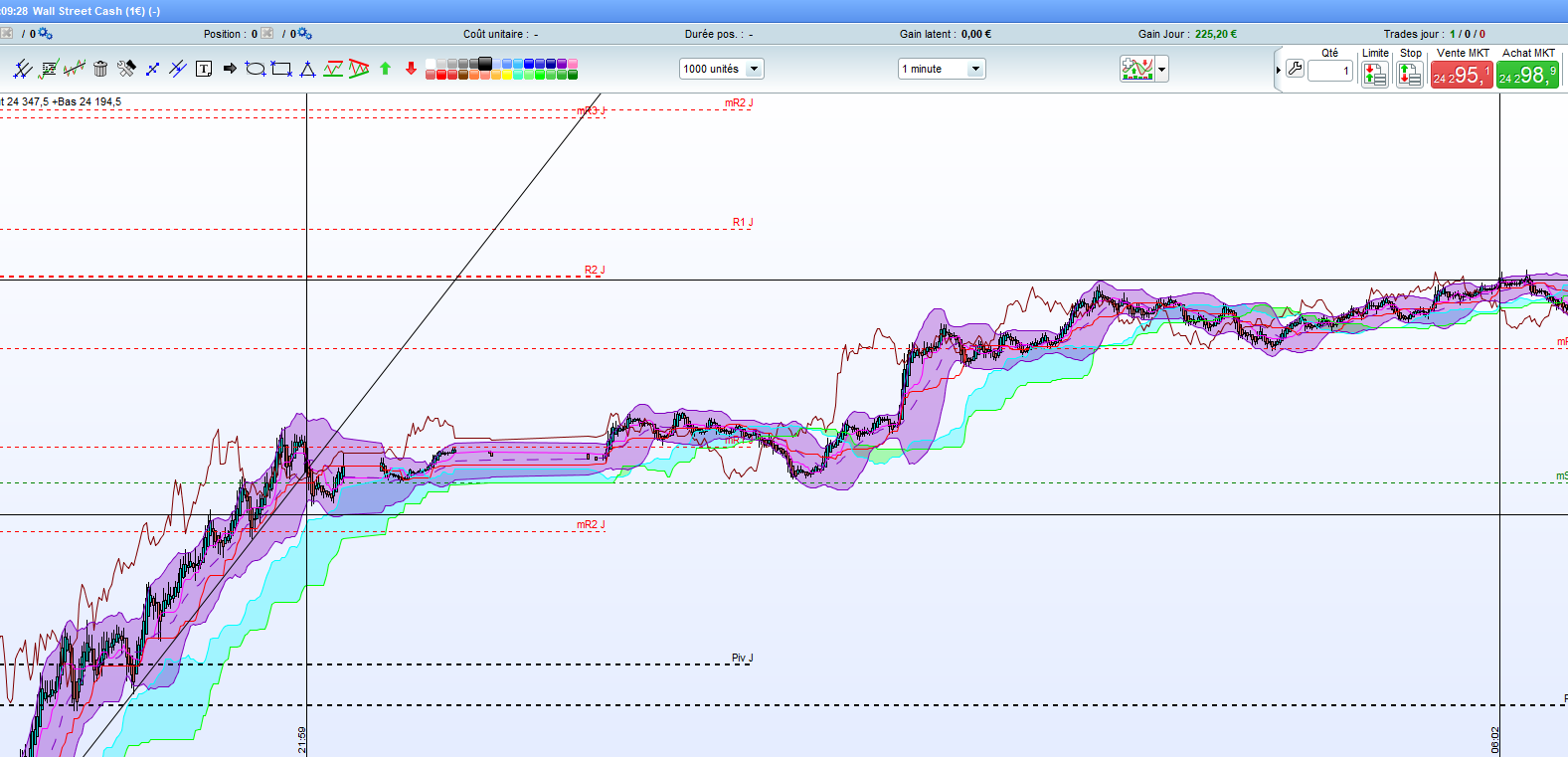Screen dimensions: 1568x757
Task: Click the R1 J resistance label
Action: (x=743, y=223)
